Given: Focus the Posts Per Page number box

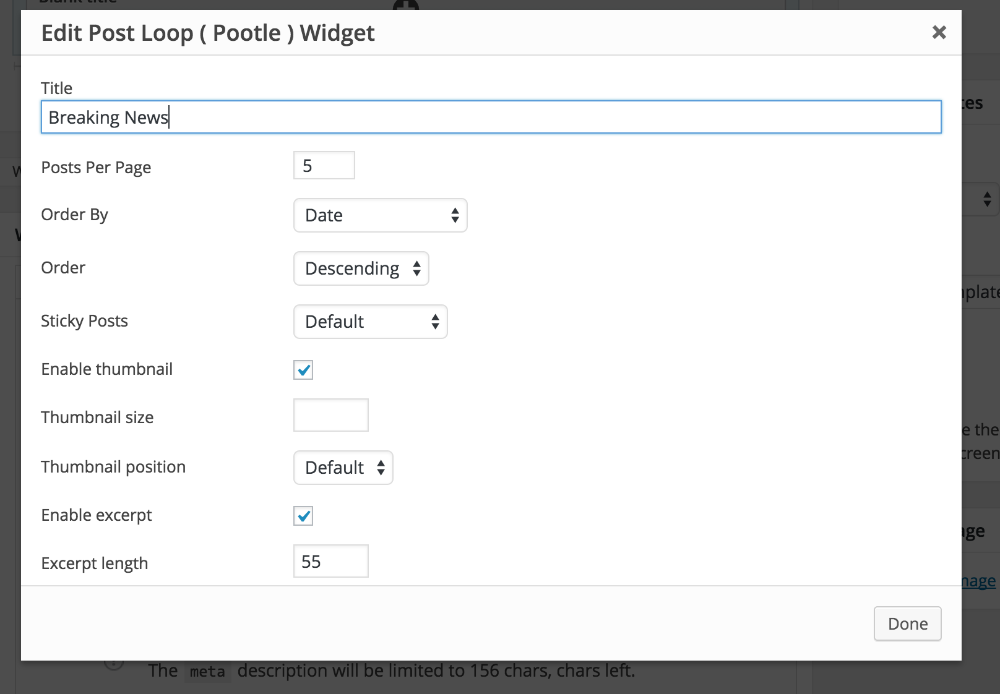Looking at the screenshot, I should [x=324, y=166].
